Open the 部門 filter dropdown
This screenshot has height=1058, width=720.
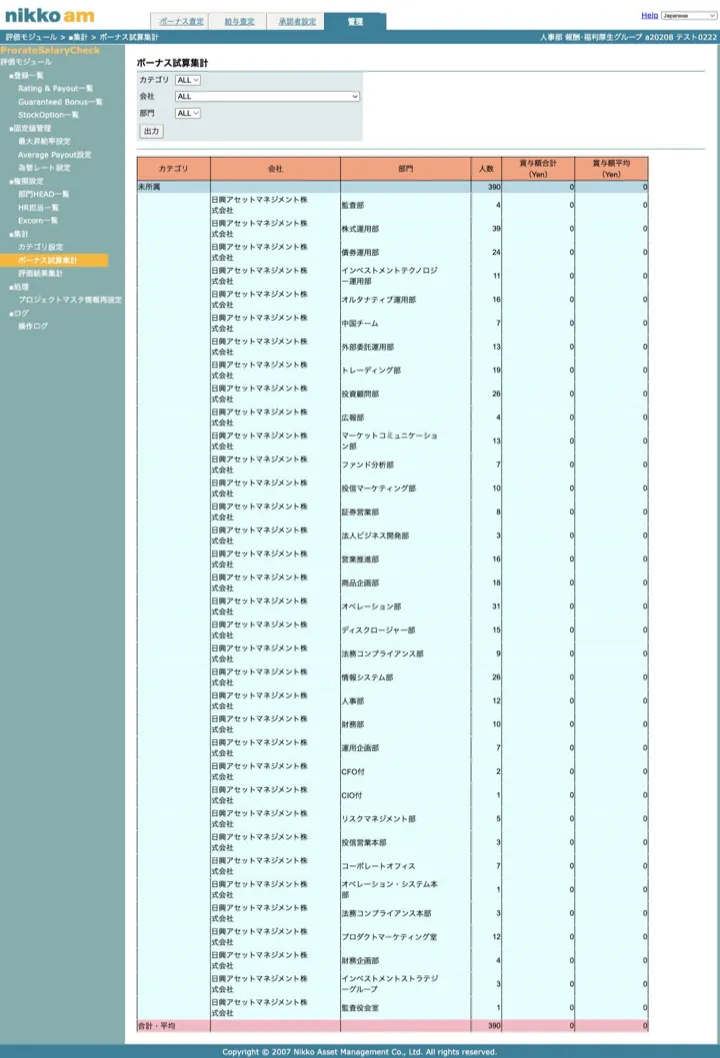tap(188, 113)
